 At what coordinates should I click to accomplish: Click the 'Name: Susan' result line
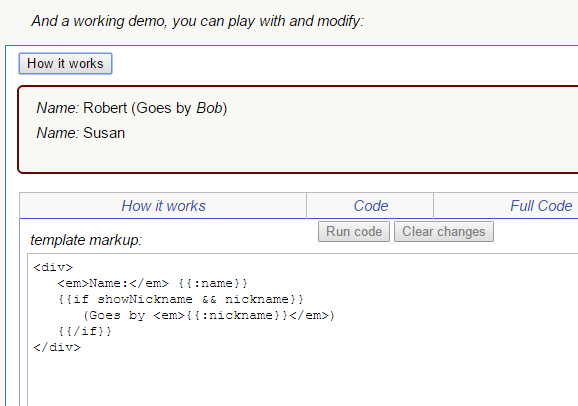[x=80, y=133]
